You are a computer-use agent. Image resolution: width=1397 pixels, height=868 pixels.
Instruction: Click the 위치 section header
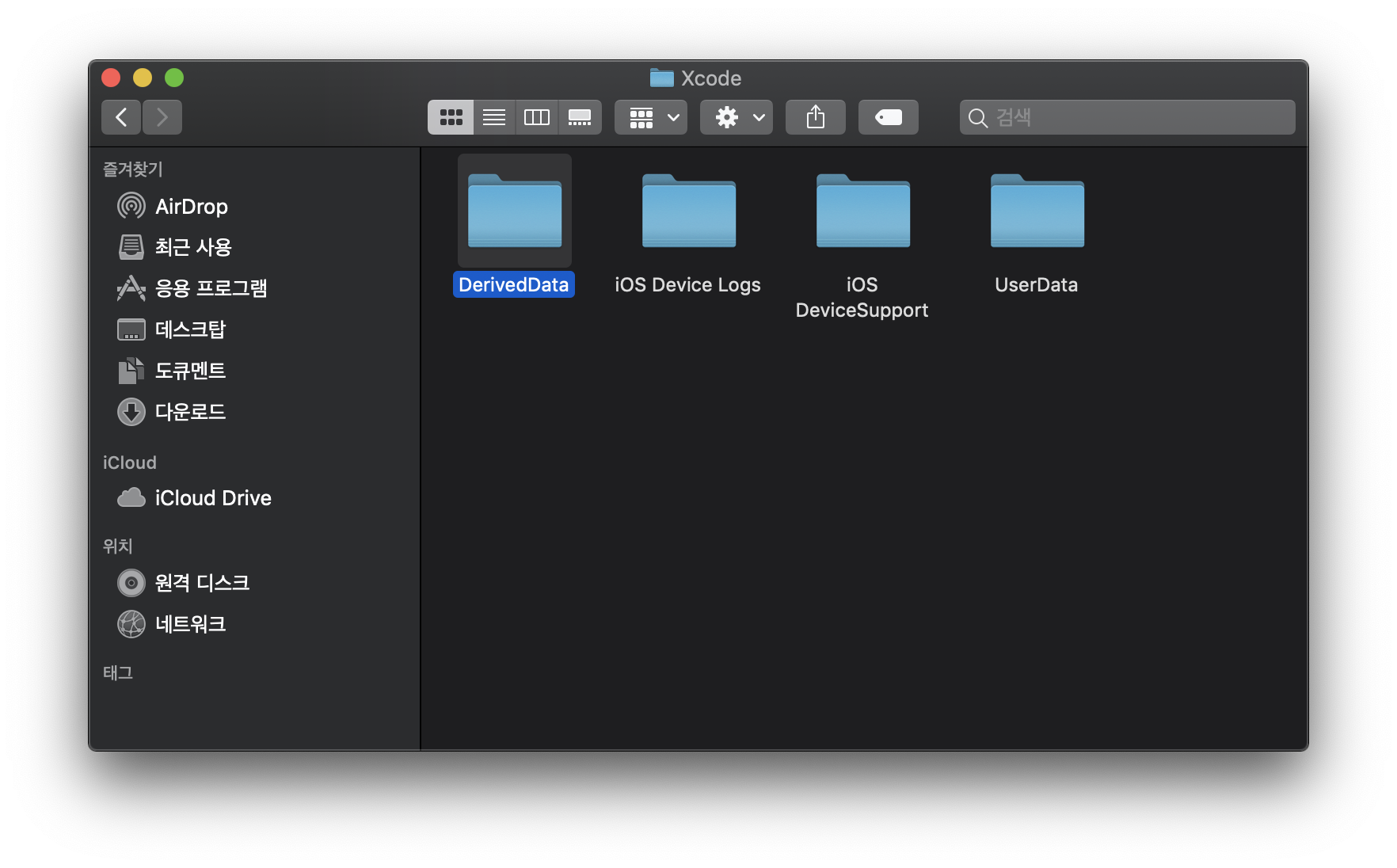click(118, 546)
